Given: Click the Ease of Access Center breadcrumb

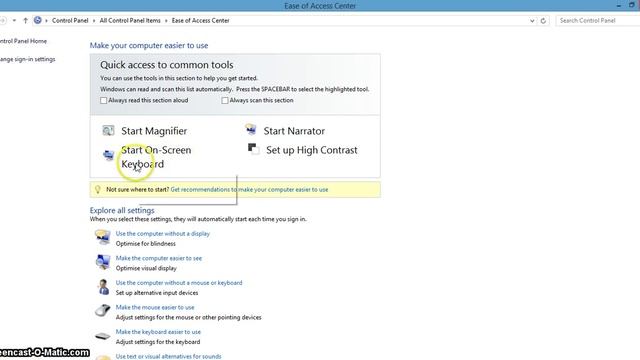Looking at the screenshot, I should coord(200,20).
